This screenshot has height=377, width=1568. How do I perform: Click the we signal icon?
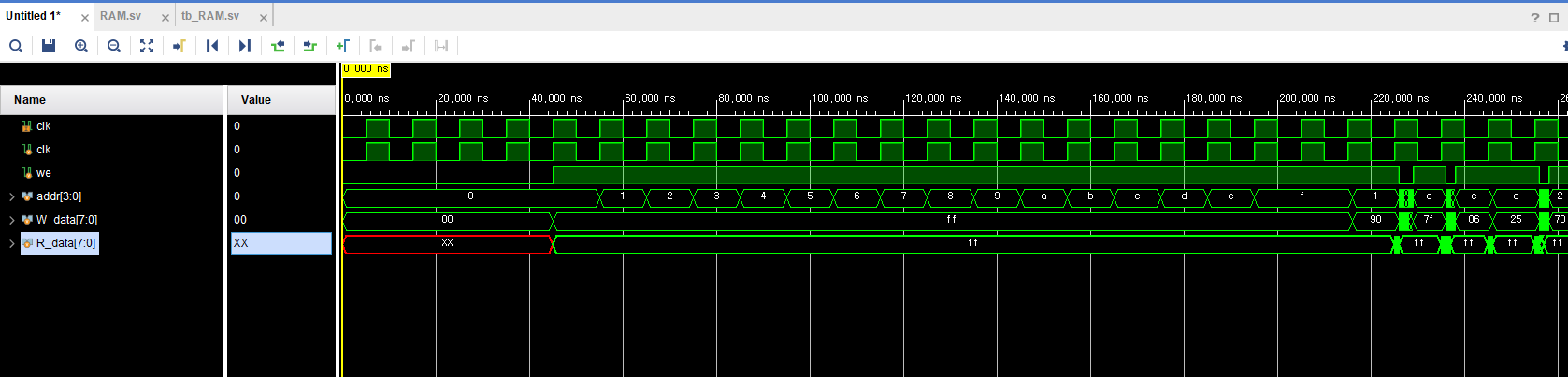(27, 173)
